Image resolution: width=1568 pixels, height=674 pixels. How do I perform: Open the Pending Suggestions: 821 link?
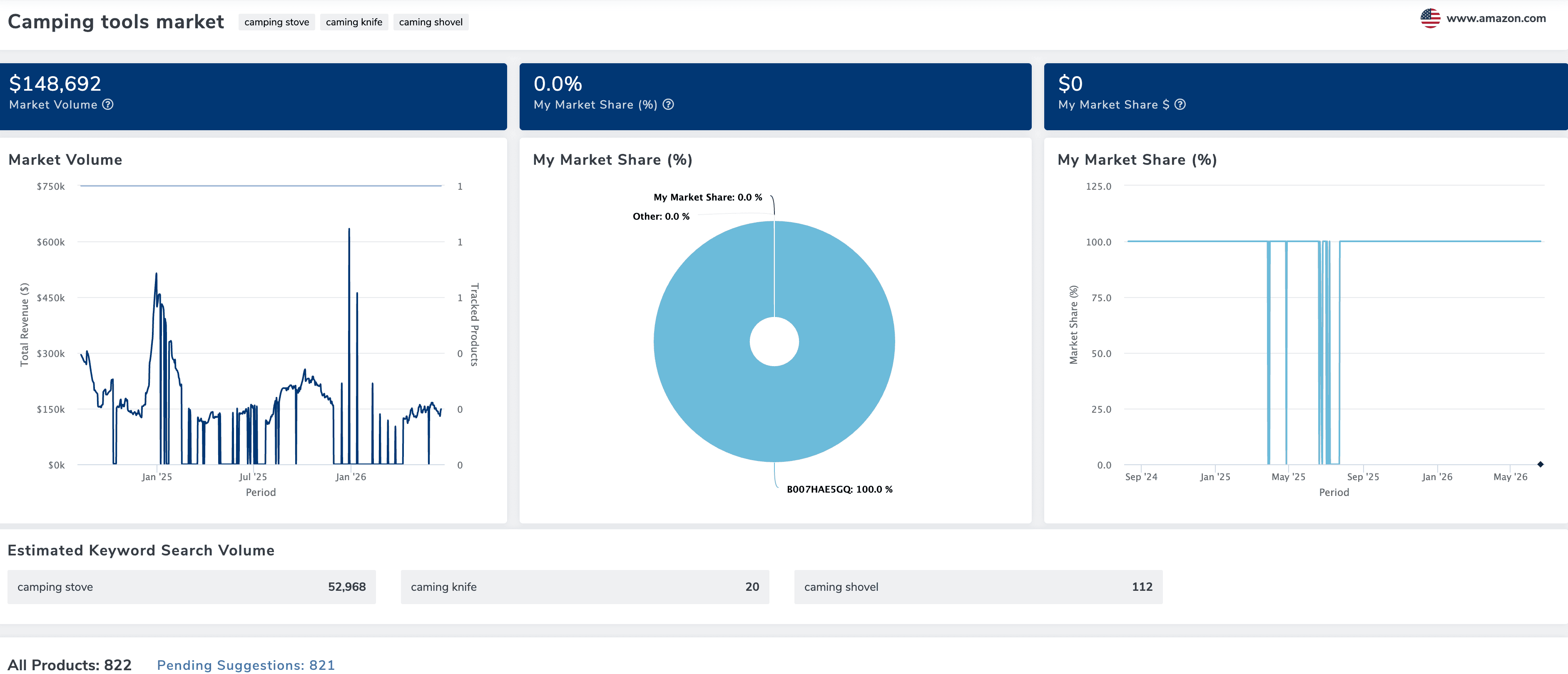[x=246, y=665]
